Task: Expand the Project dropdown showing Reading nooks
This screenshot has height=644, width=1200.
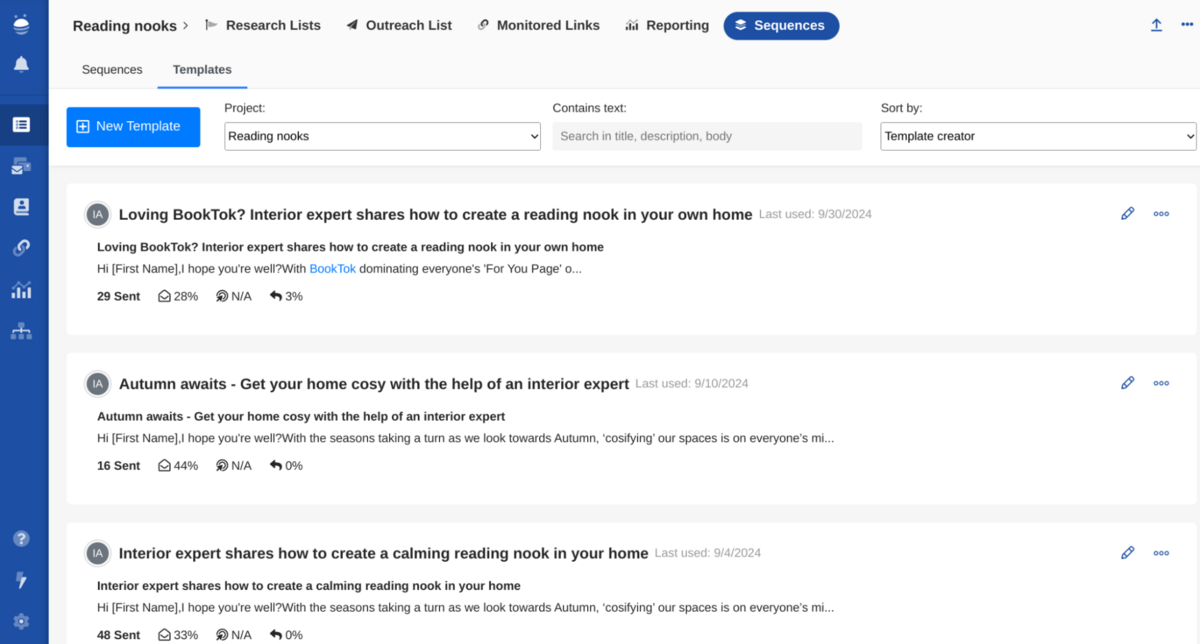Action: 382,136
